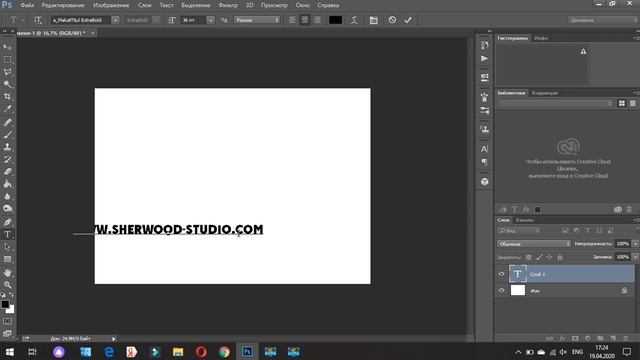Open the Actions panel play icon

484,58
